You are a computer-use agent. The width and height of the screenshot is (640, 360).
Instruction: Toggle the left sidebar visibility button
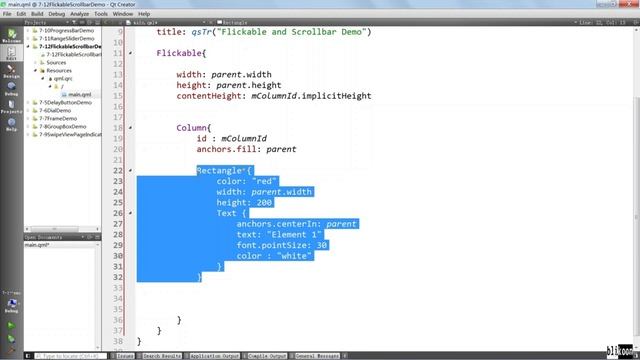click(x=28, y=356)
